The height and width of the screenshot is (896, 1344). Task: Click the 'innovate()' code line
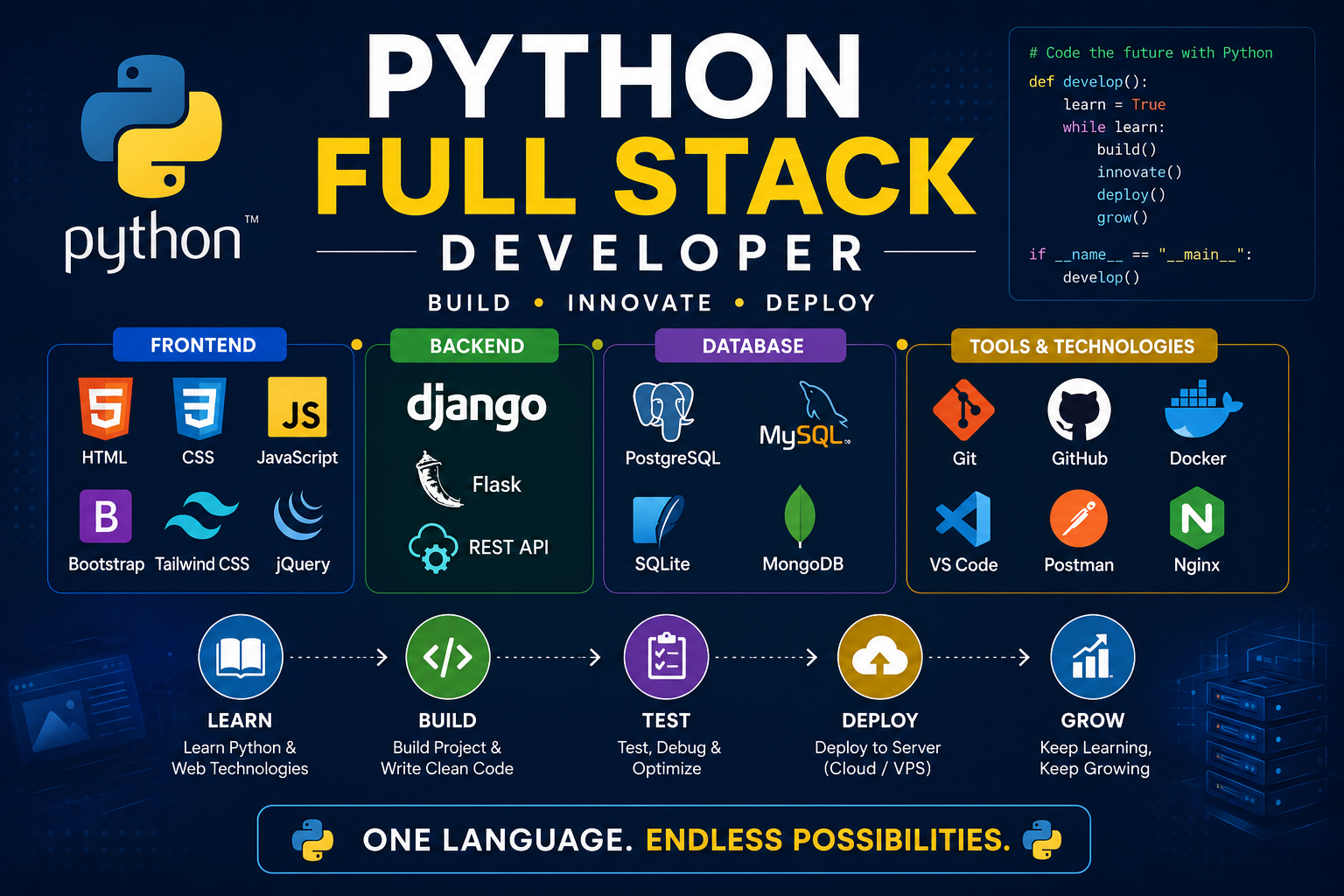point(1139,172)
